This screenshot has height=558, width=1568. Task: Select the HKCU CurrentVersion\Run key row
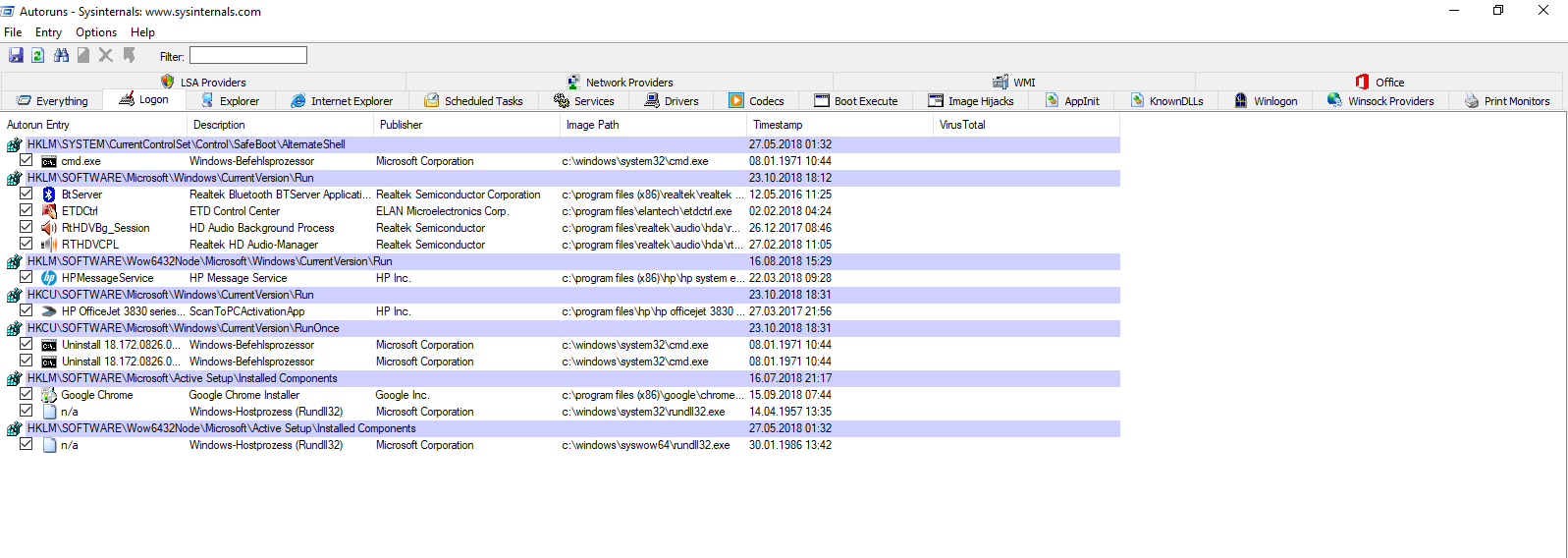(561, 295)
